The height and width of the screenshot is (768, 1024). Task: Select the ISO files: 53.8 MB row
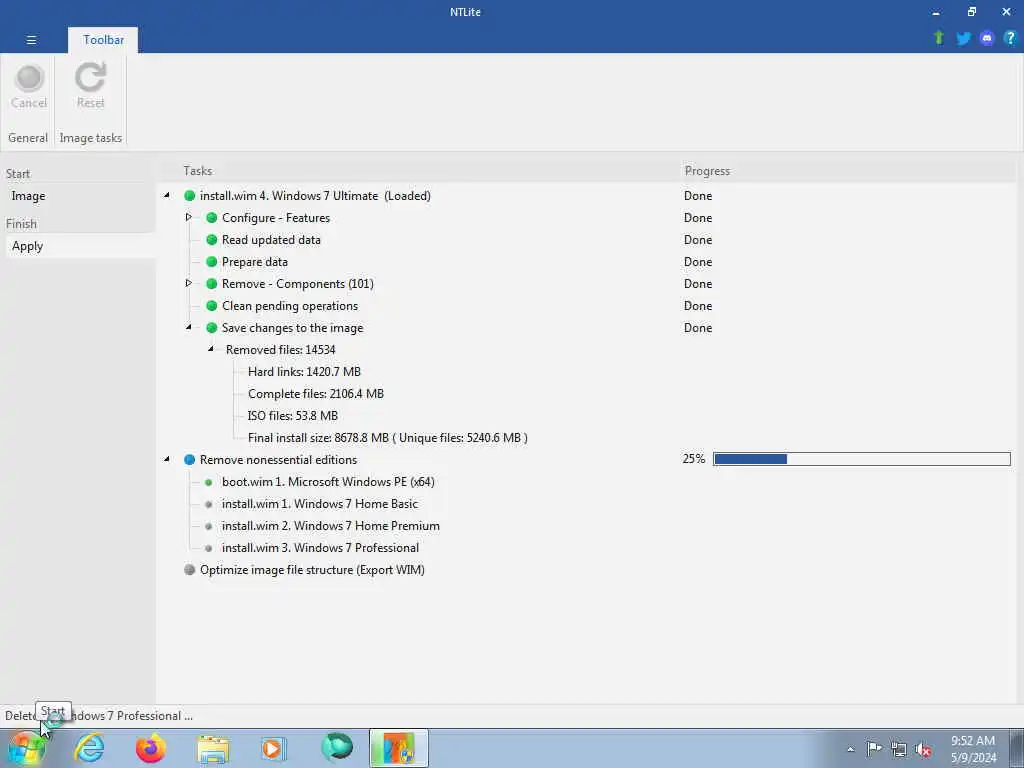point(293,416)
